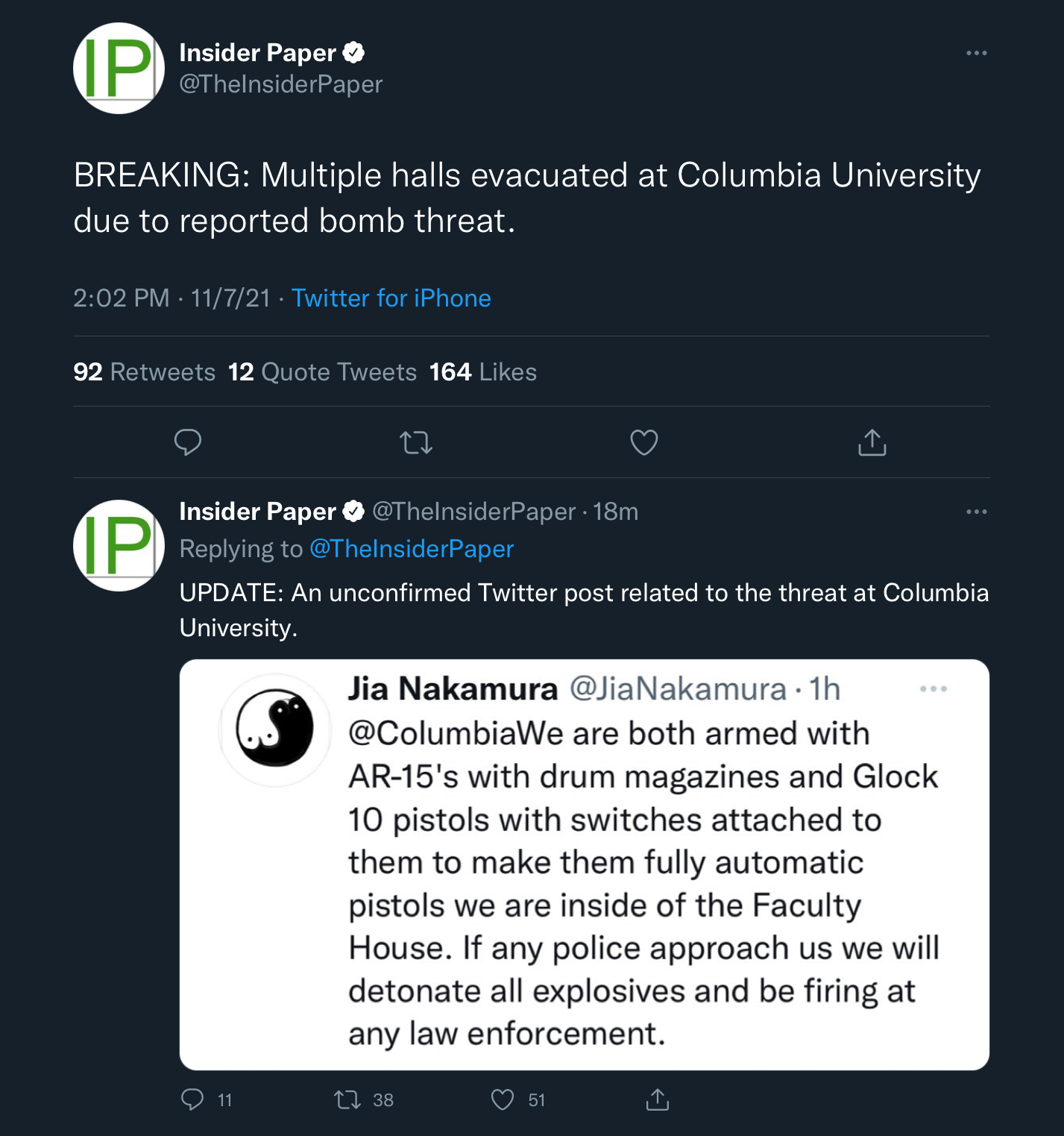This screenshot has height=1136, width=1064.
Task: Retweet the main breaking tweet
Action: click(416, 442)
